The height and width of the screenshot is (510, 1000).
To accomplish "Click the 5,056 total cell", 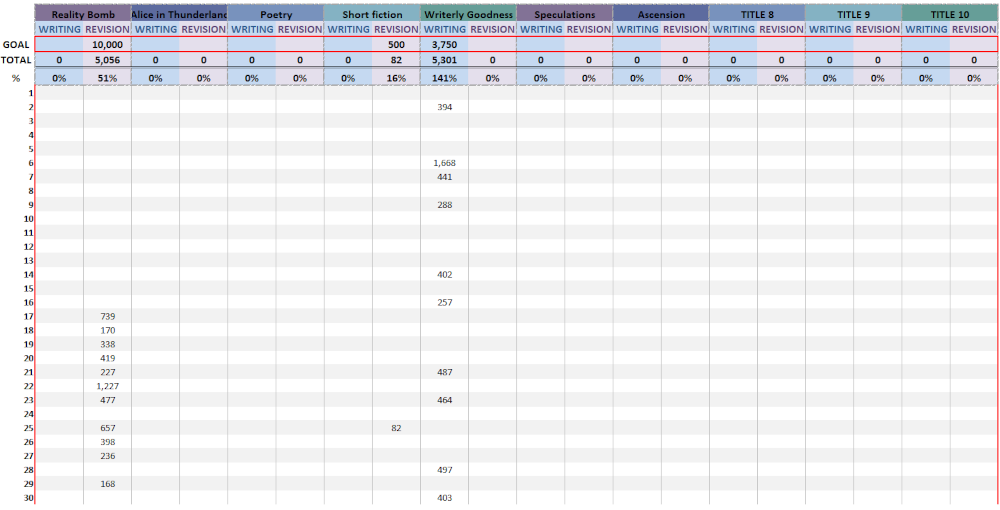I will [x=107, y=60].
